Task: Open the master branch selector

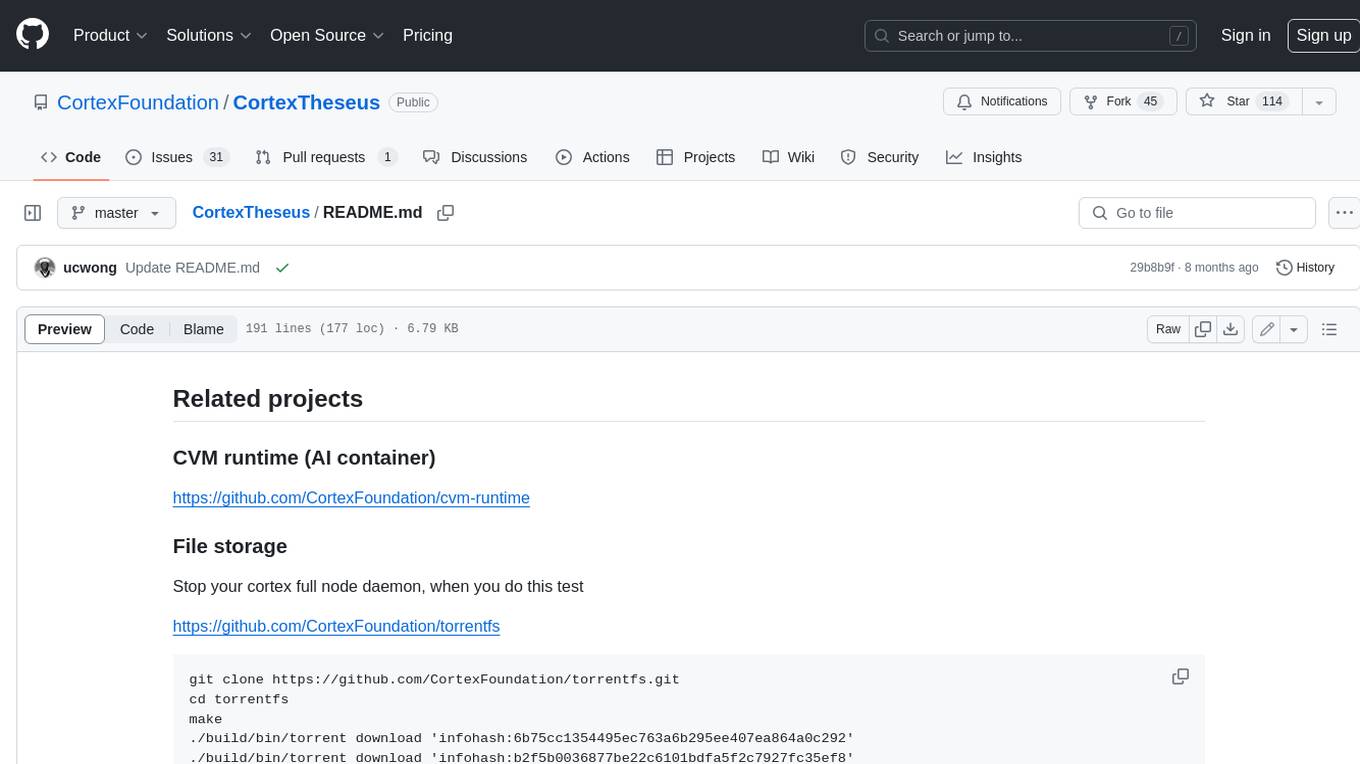Action: pyautogui.click(x=116, y=213)
